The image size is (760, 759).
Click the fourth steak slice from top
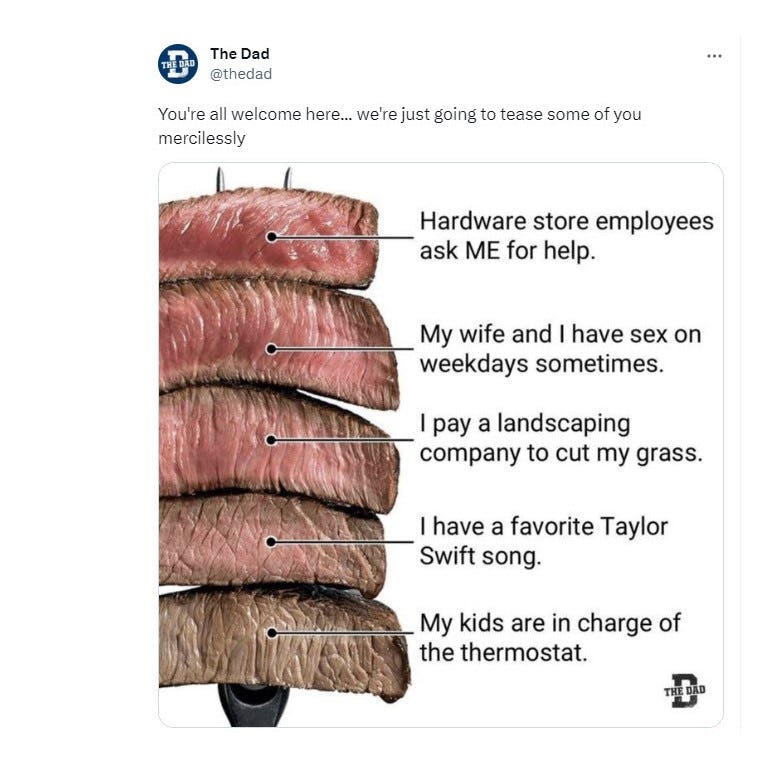[x=220, y=540]
